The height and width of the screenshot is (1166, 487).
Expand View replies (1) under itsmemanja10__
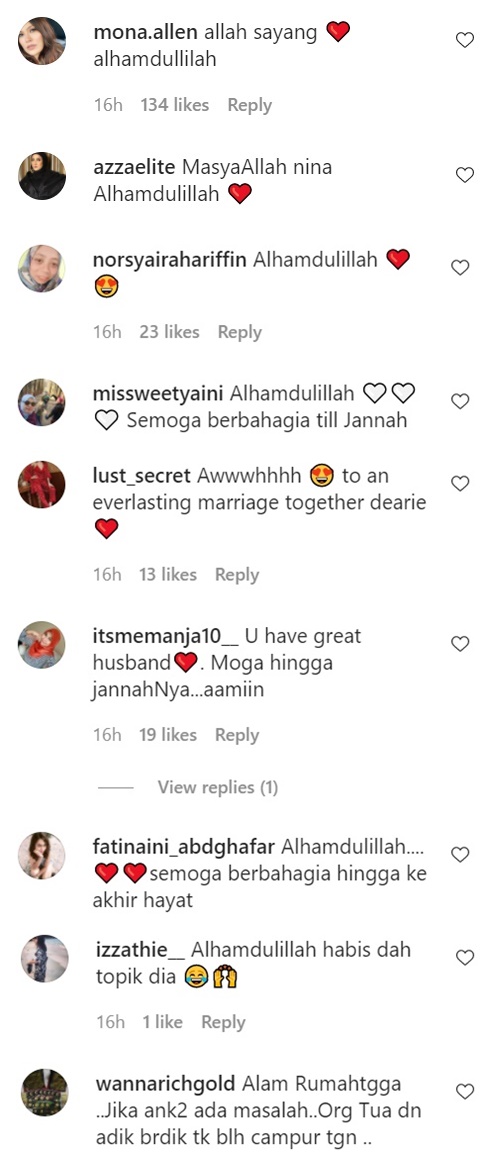218,787
